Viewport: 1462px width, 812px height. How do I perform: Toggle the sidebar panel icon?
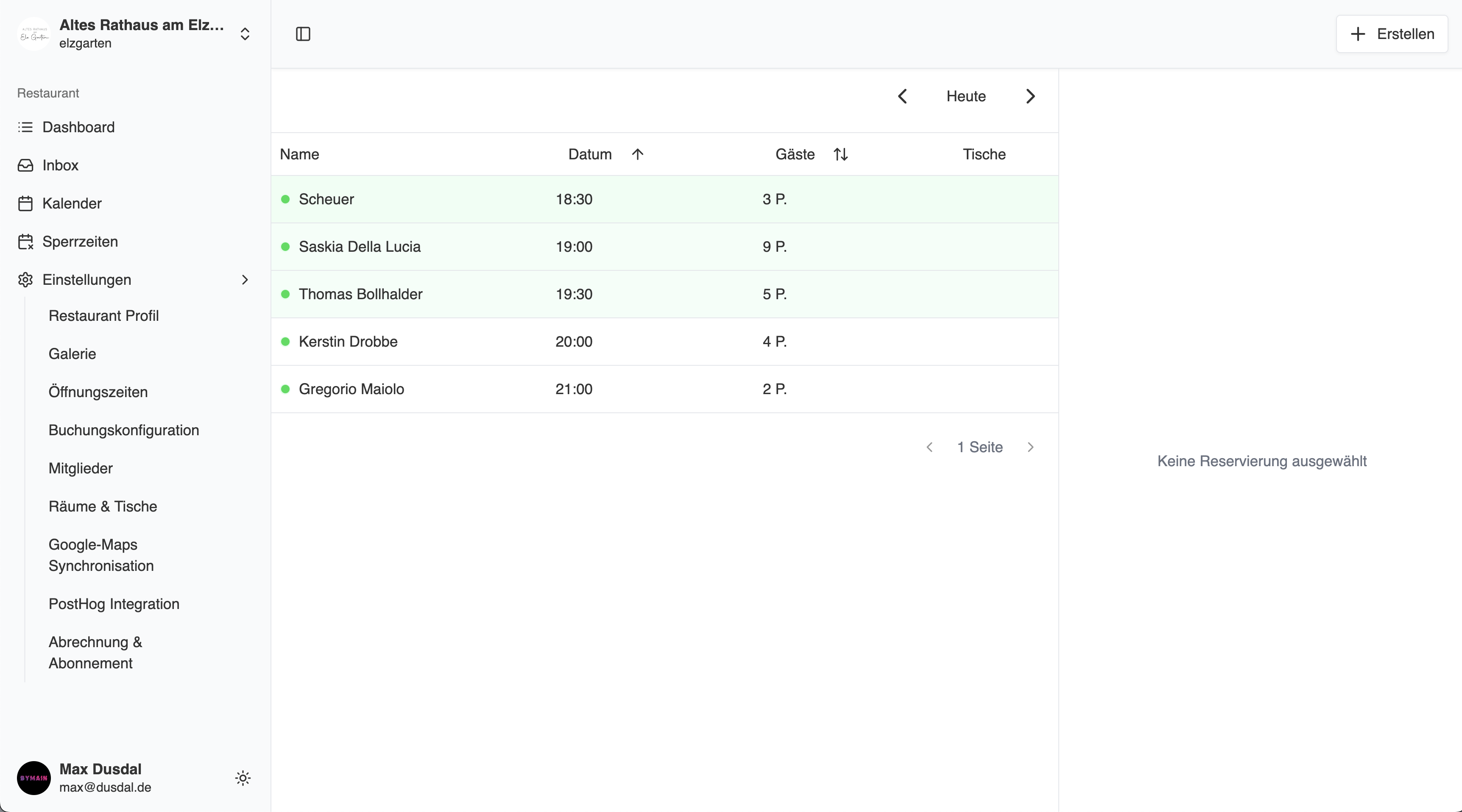(x=303, y=34)
